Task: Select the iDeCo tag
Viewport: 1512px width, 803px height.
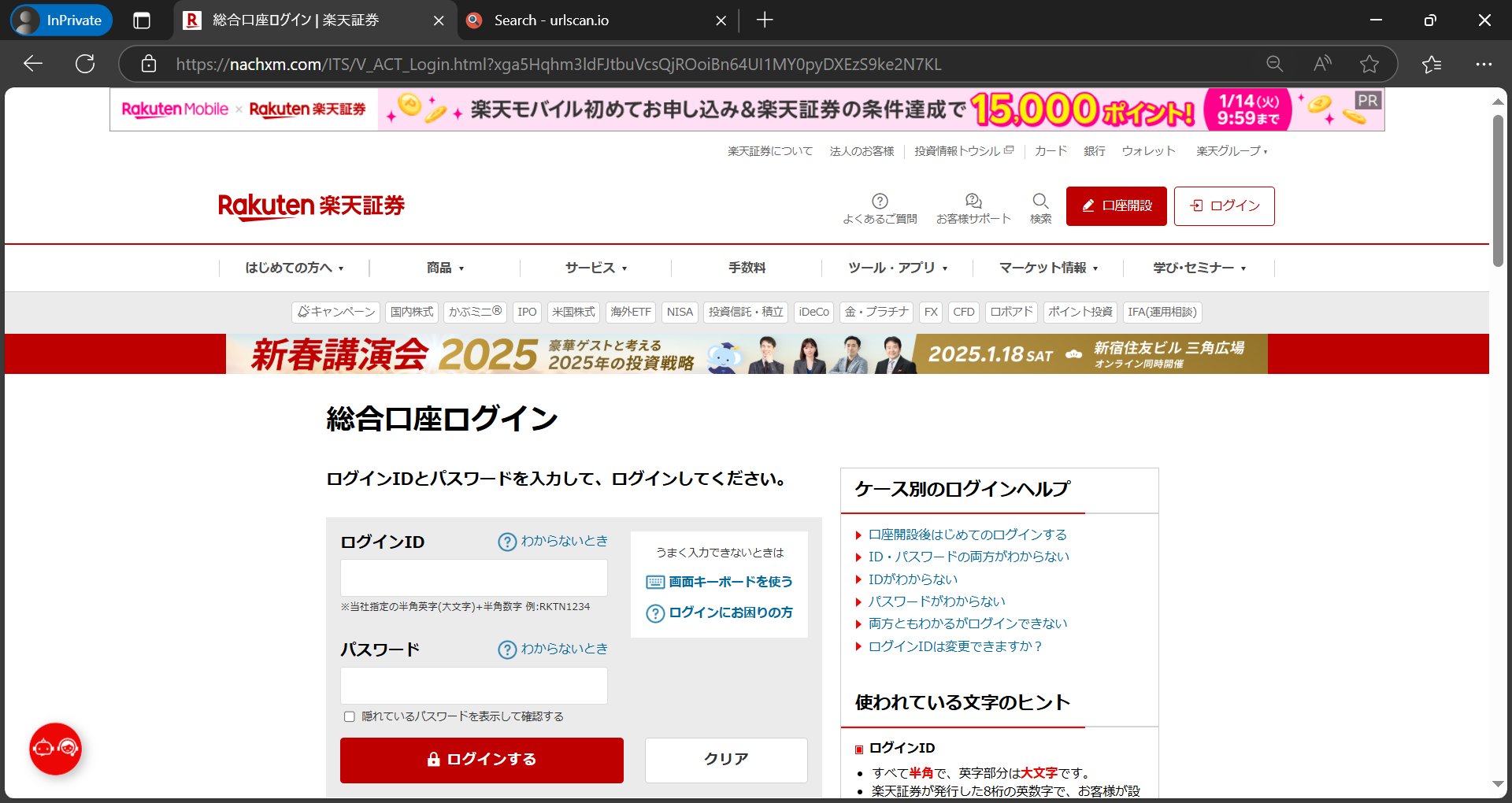Action: [x=813, y=312]
